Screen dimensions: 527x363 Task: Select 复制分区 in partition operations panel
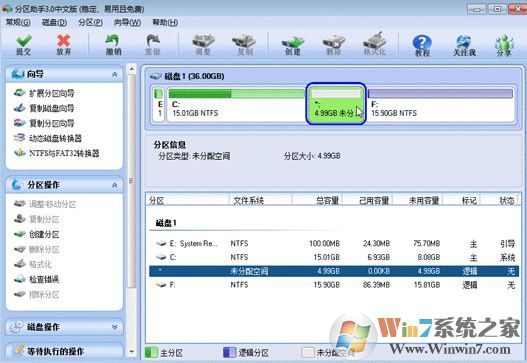[x=37, y=219]
